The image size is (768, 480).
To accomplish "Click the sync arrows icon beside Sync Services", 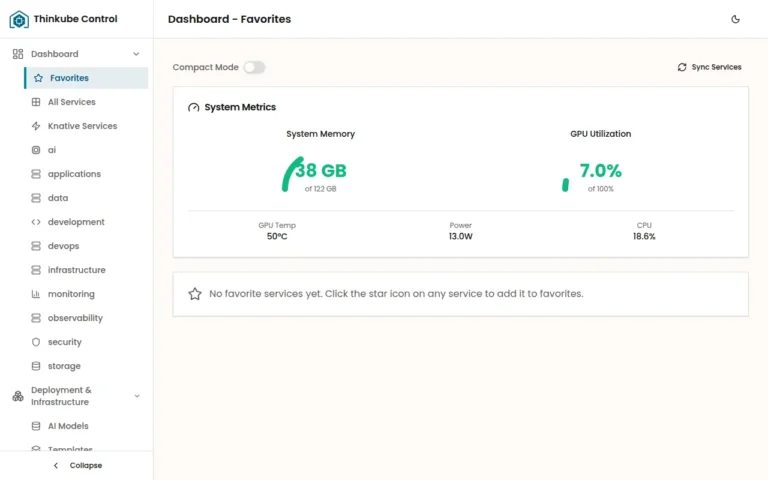I will point(682,67).
